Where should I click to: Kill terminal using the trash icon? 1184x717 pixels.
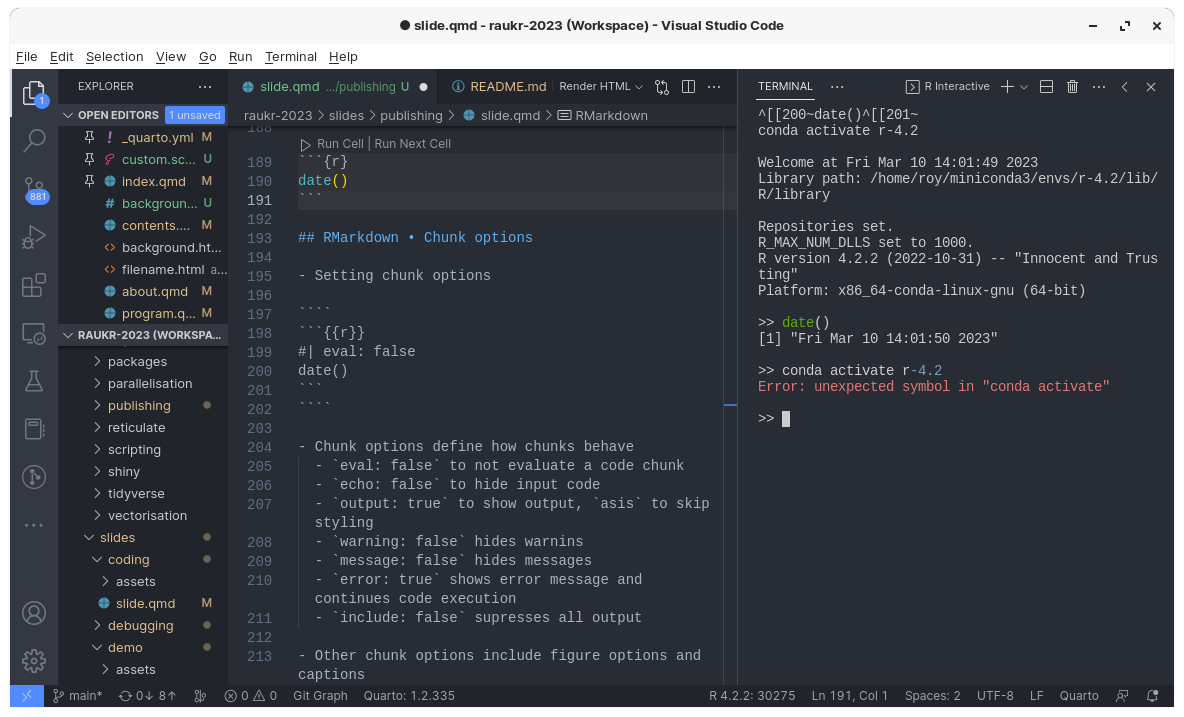pyautogui.click(x=1072, y=87)
